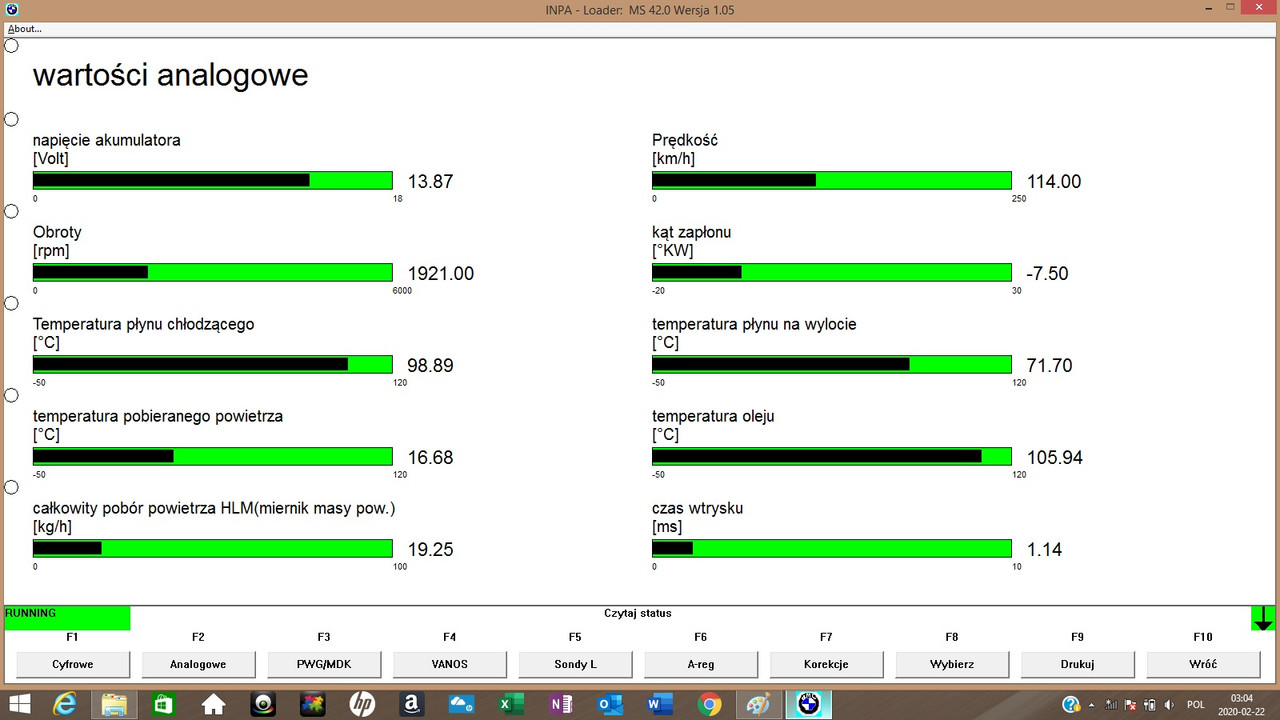The height and width of the screenshot is (720, 1280).
Task: Click the HLM air mass bar gauge
Action: coord(213,549)
